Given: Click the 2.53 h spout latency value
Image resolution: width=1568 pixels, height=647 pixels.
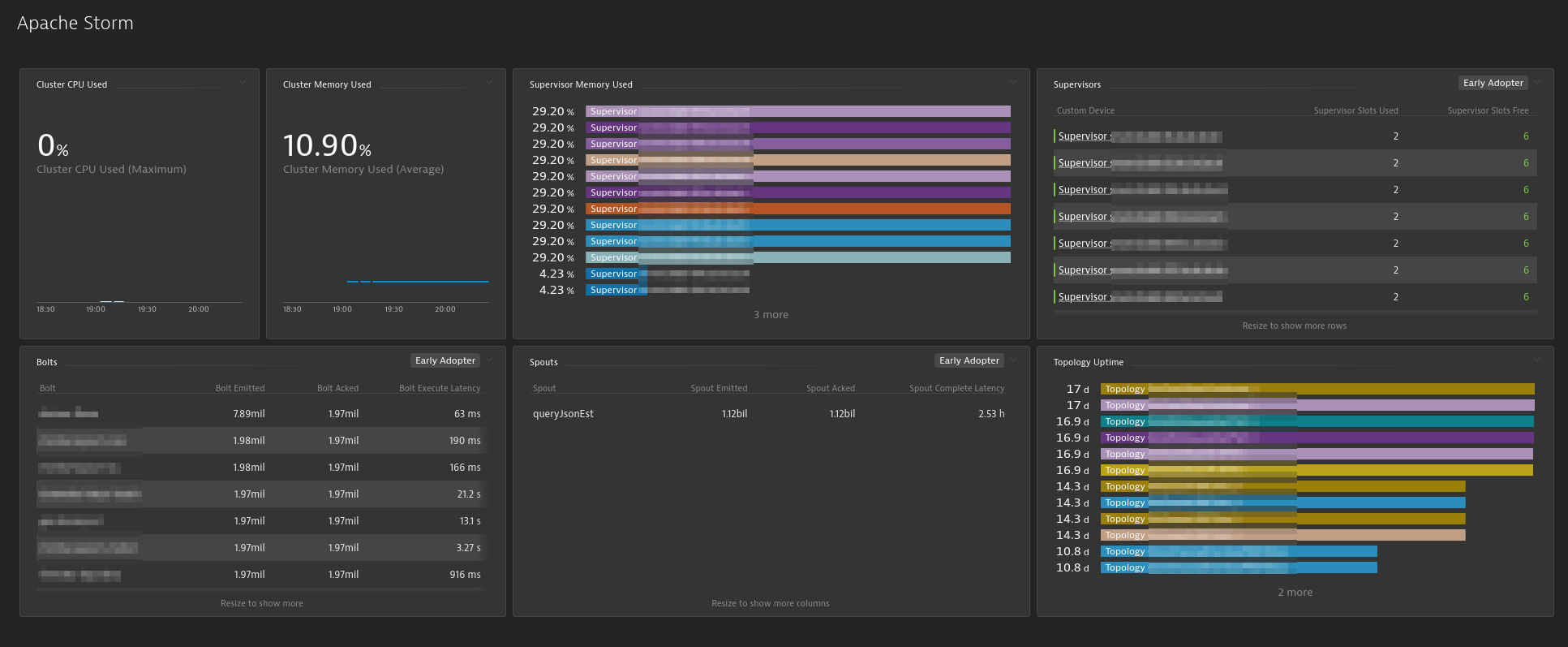Looking at the screenshot, I should pos(991,414).
